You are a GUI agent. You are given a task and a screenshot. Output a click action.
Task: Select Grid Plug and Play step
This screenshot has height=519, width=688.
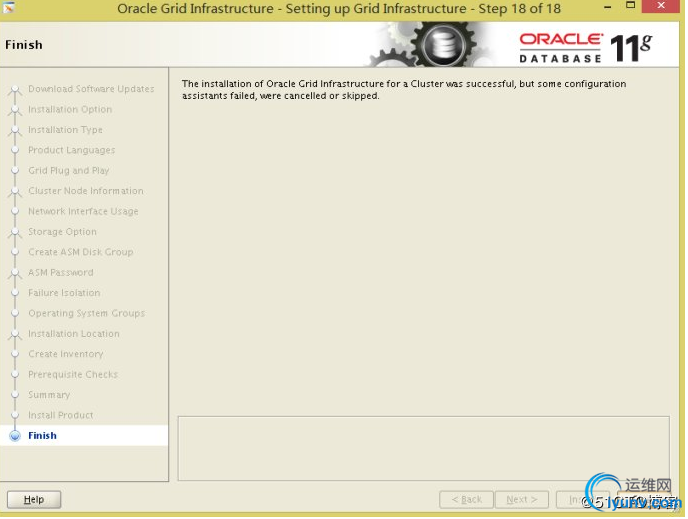68,170
